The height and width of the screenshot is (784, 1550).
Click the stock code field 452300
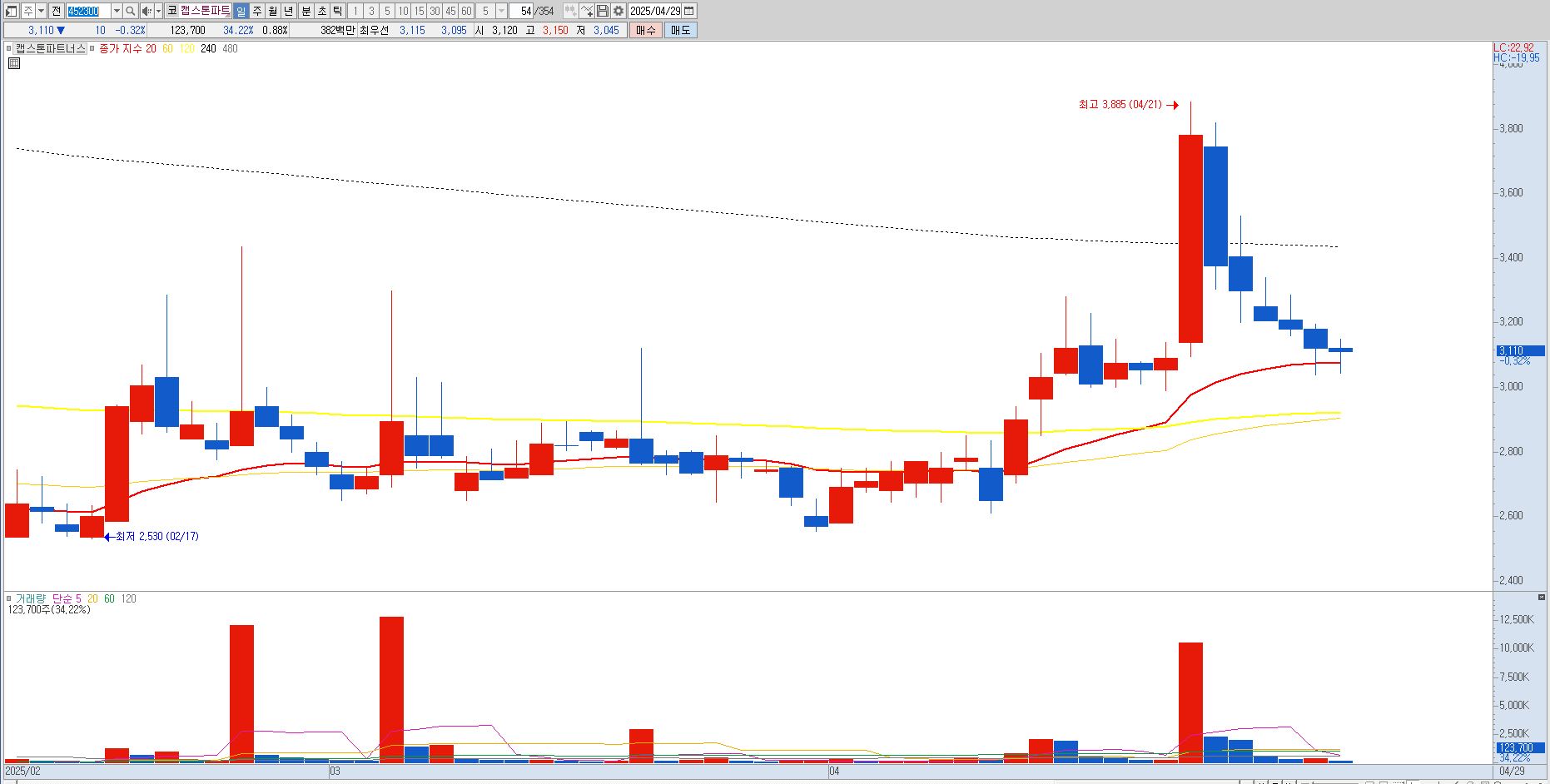[88, 11]
